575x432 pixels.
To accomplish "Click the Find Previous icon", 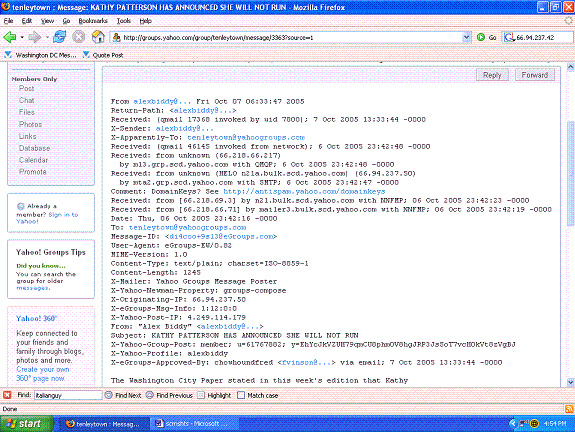I will pyautogui.click(x=150, y=395).
